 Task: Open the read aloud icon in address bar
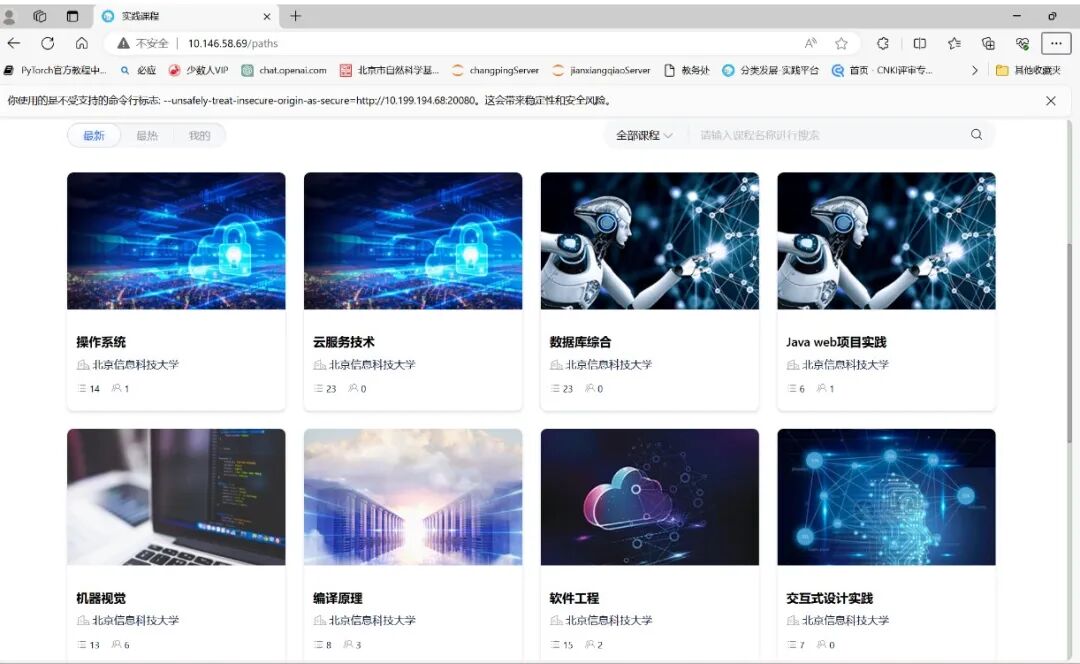pyautogui.click(x=810, y=43)
